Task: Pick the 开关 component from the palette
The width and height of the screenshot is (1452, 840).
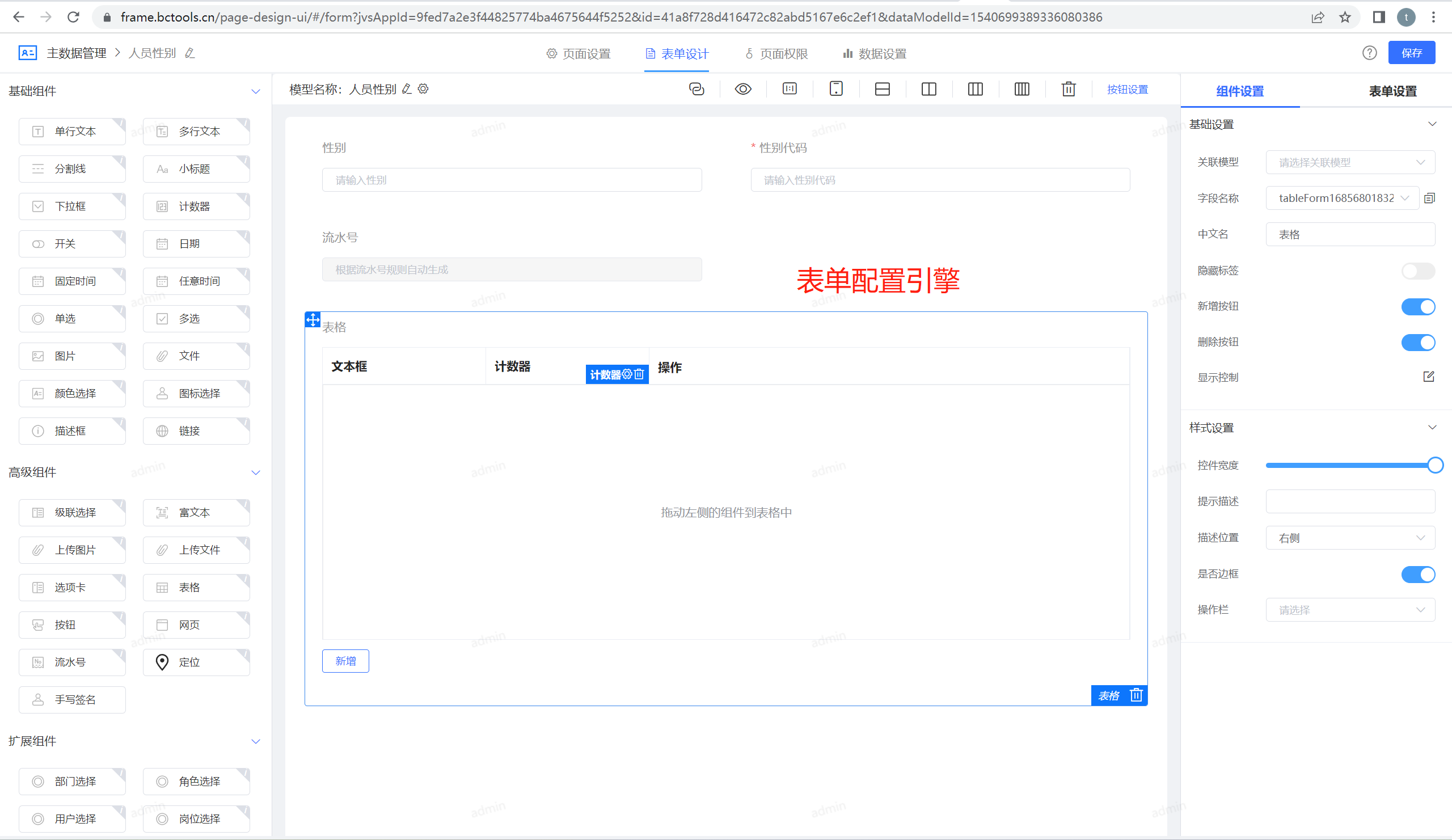Action: coord(72,244)
